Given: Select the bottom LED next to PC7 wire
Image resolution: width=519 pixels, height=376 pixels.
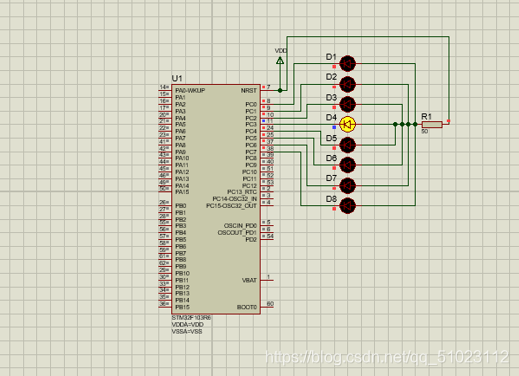Looking at the screenshot, I should click(x=347, y=206).
